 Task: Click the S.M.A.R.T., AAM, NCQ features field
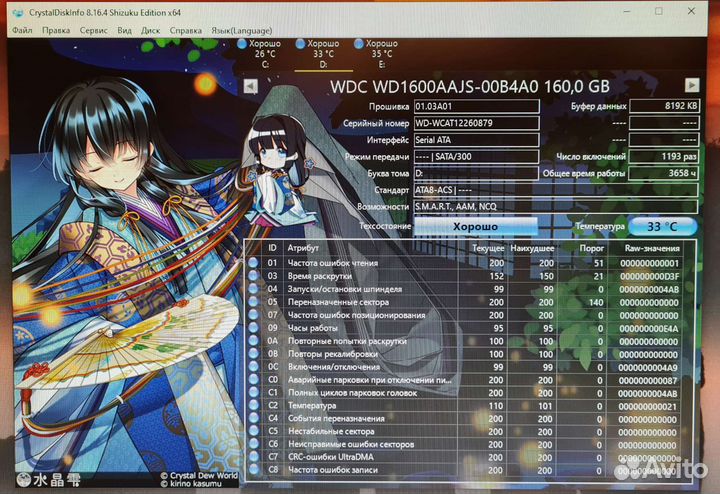556,207
